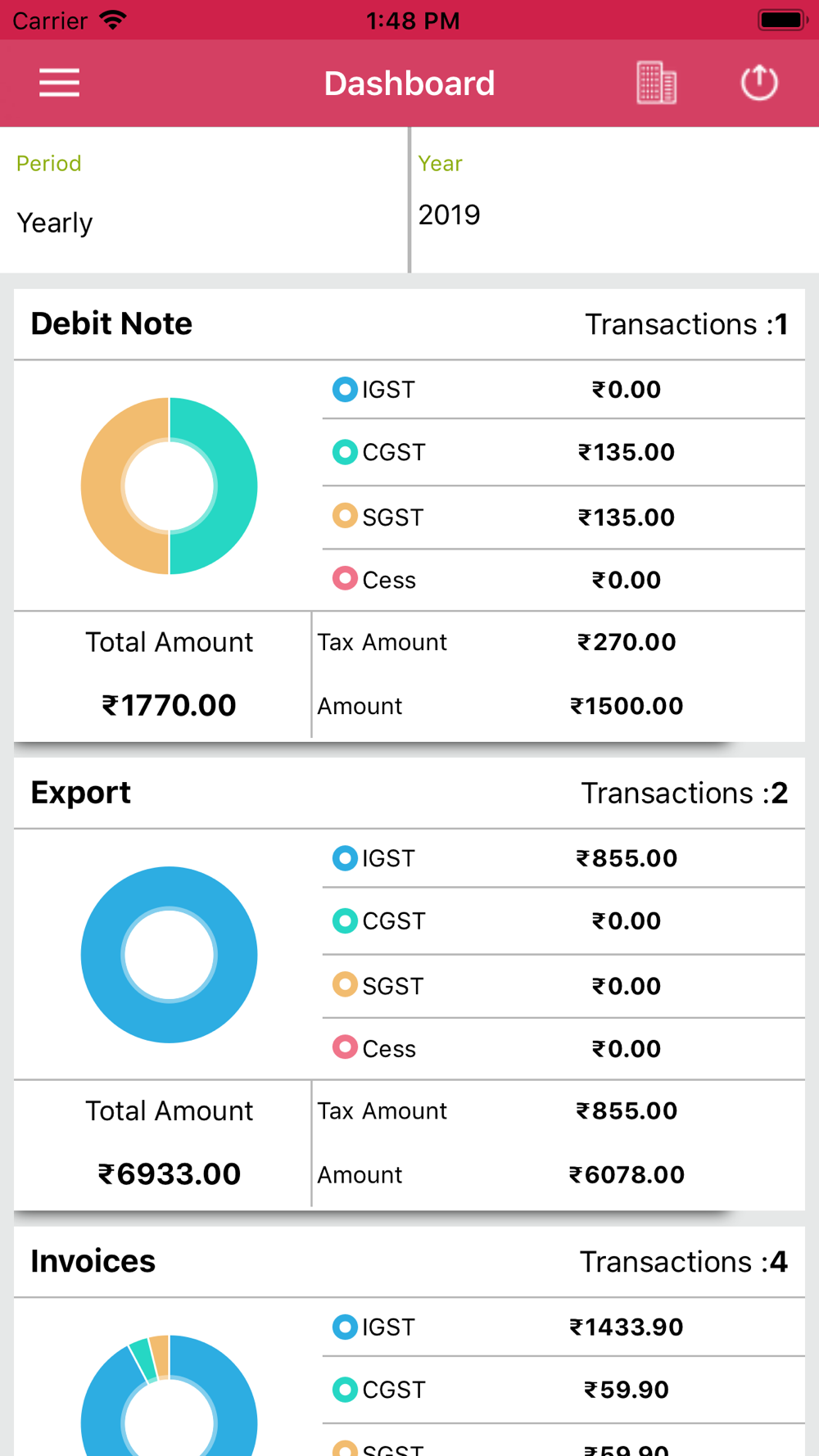Tap IGST legend icon in Invoices
The image size is (819, 1456).
(x=345, y=1327)
